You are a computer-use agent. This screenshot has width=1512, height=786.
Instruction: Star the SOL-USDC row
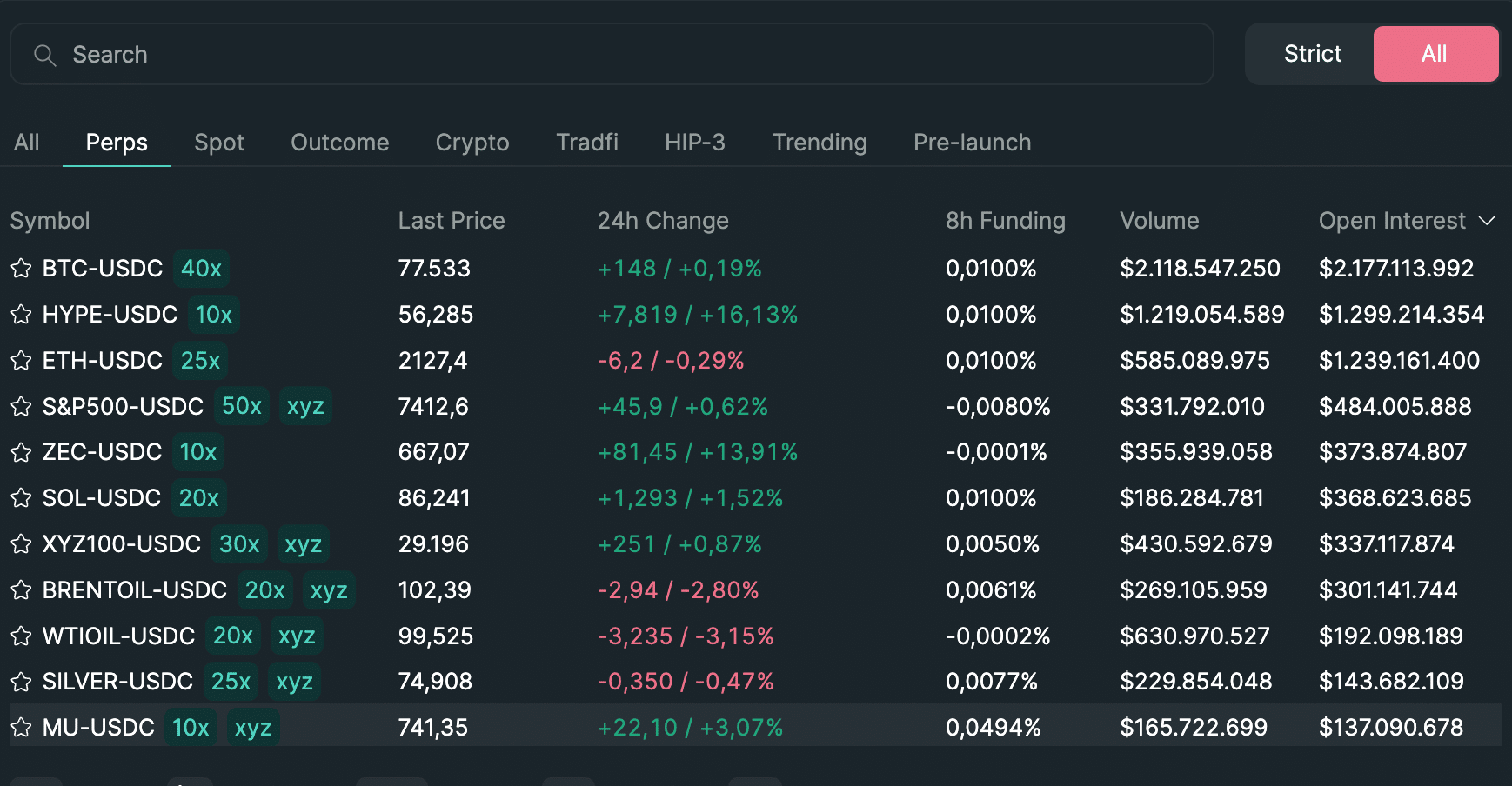21,498
